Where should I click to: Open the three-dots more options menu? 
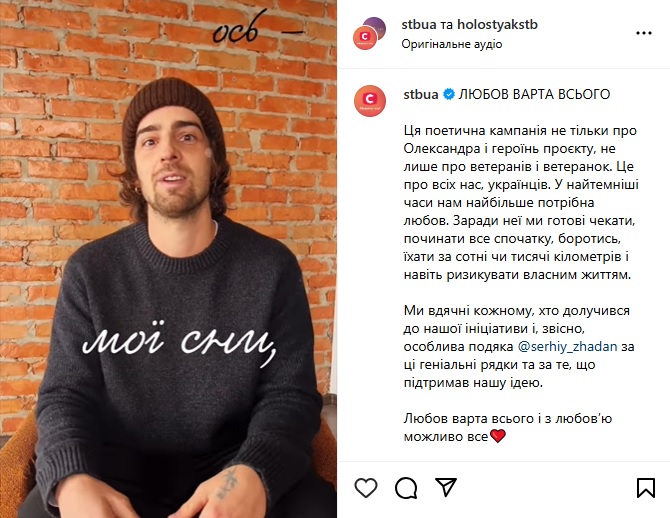click(644, 33)
